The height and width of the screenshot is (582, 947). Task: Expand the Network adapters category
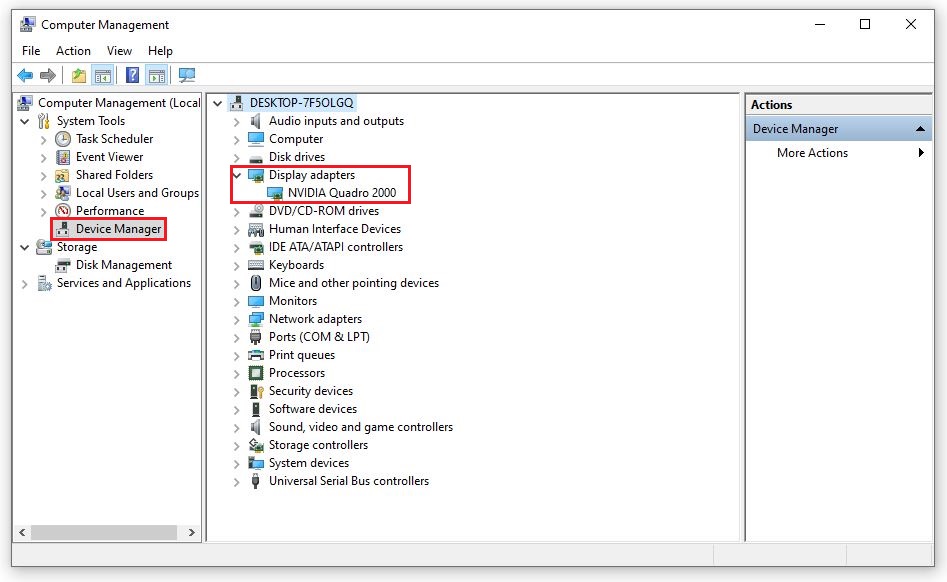[x=236, y=318]
